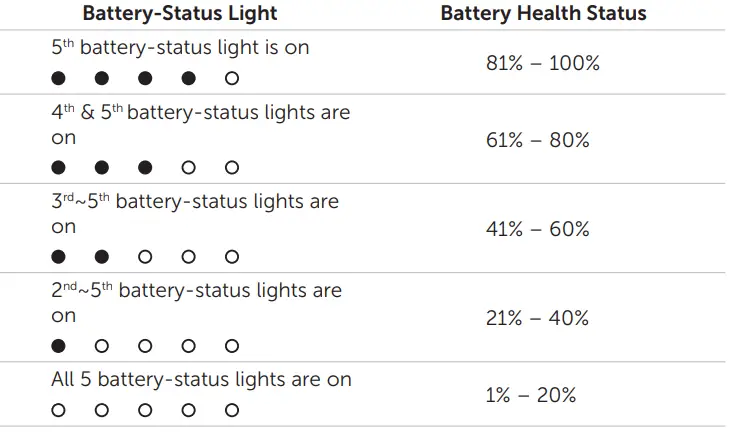Click the fourth light in the 61% – 80% row
Image resolution: width=752 pixels, height=448 pixels.
189,167
